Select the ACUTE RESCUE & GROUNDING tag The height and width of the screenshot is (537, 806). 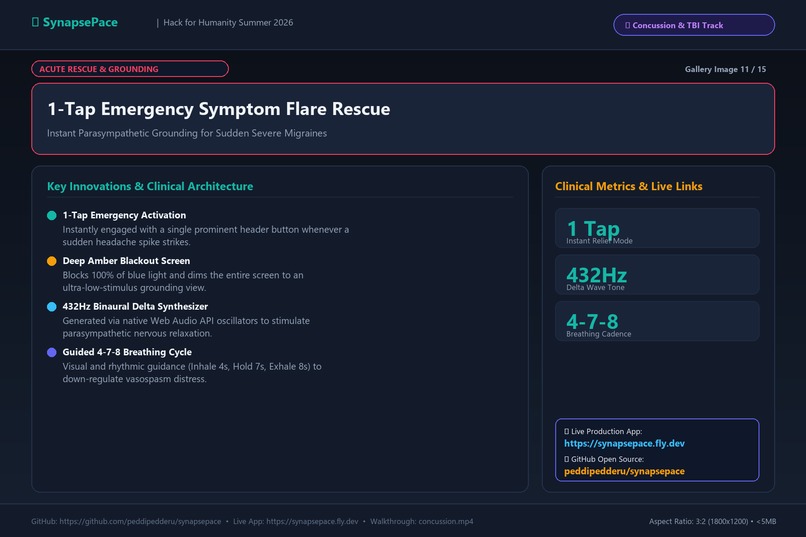point(130,69)
